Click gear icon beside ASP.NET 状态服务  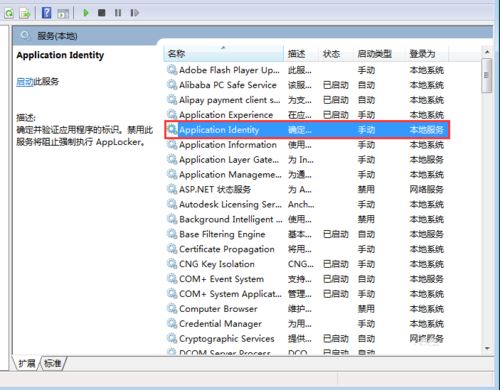pos(172,189)
